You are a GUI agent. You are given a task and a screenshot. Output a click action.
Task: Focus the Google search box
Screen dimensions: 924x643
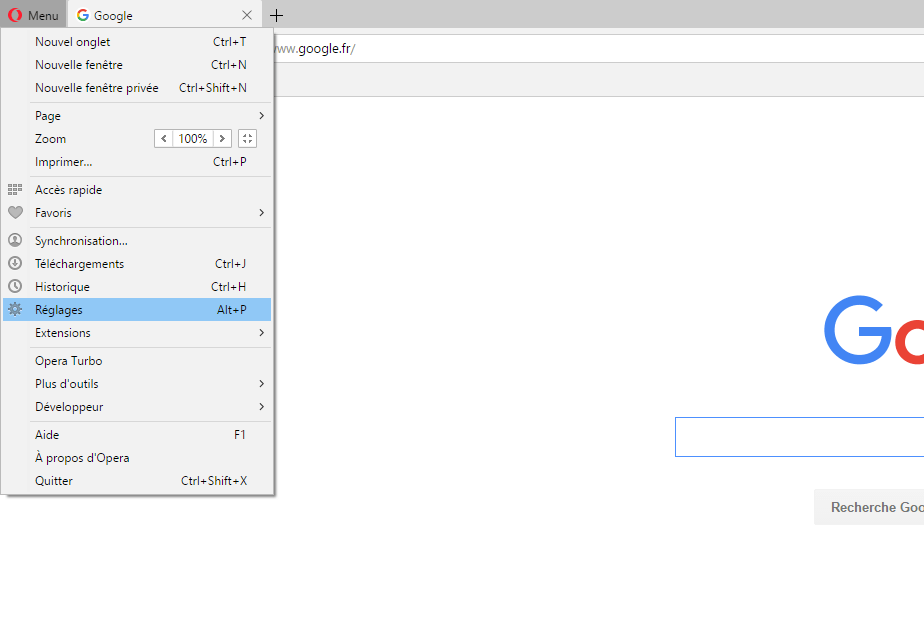click(800, 437)
